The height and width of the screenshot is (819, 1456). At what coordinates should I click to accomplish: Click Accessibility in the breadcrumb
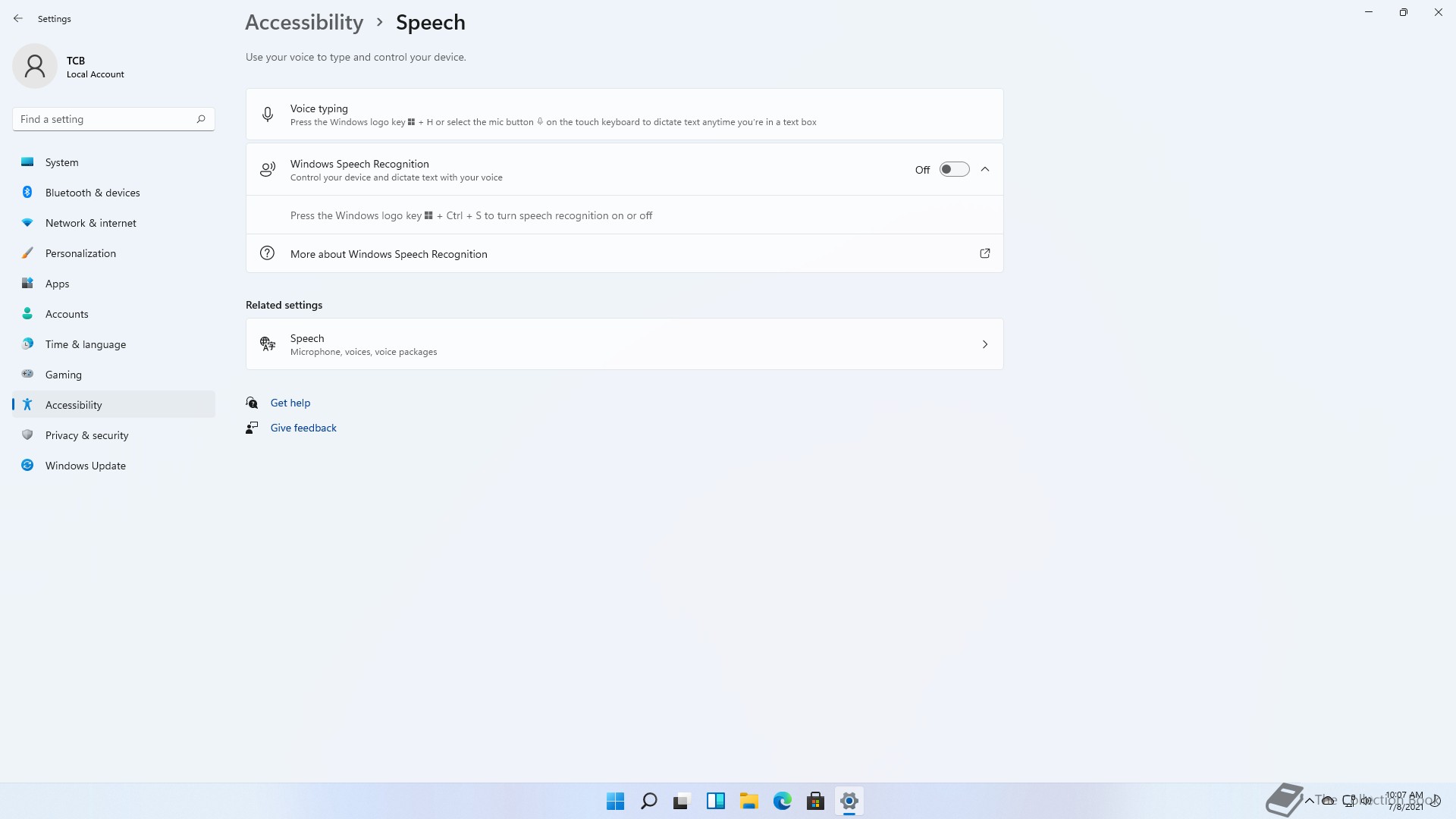(304, 23)
